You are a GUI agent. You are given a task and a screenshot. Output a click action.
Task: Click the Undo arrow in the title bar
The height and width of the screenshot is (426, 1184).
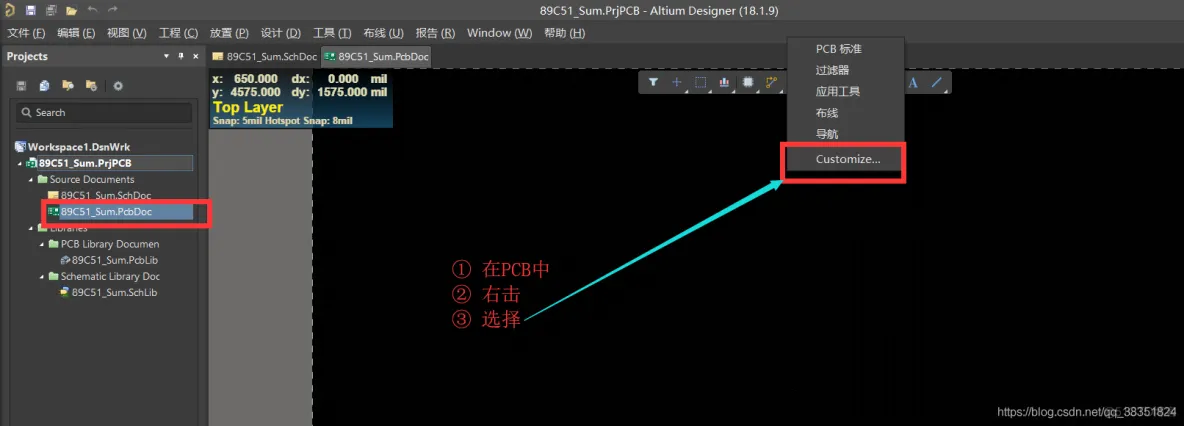click(92, 11)
